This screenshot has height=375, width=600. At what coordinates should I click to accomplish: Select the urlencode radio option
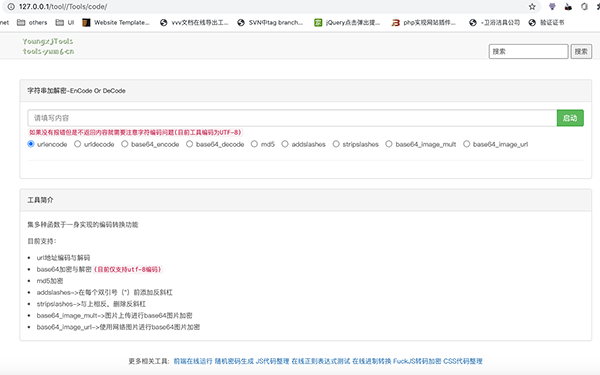pyautogui.click(x=31, y=144)
